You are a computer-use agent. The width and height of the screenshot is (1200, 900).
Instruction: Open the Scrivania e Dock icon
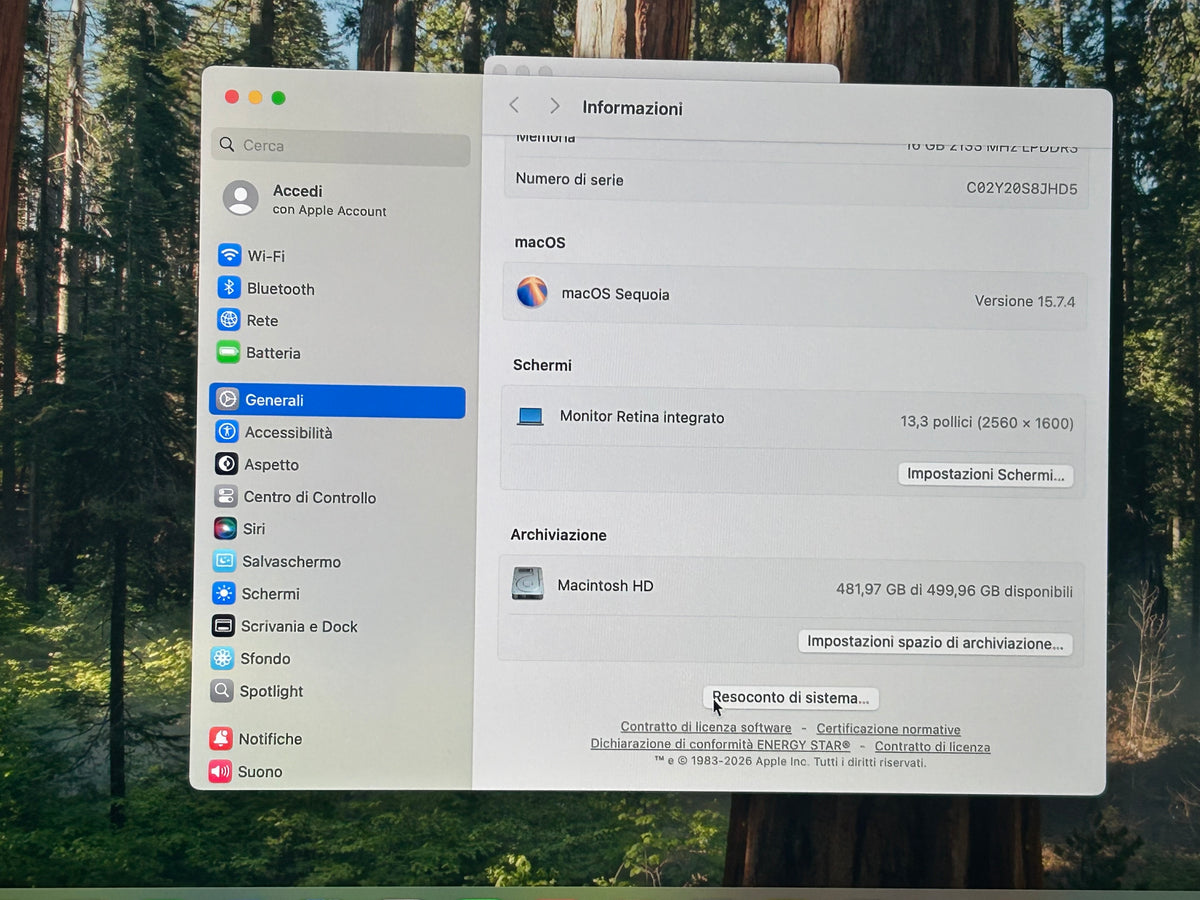pyautogui.click(x=223, y=626)
